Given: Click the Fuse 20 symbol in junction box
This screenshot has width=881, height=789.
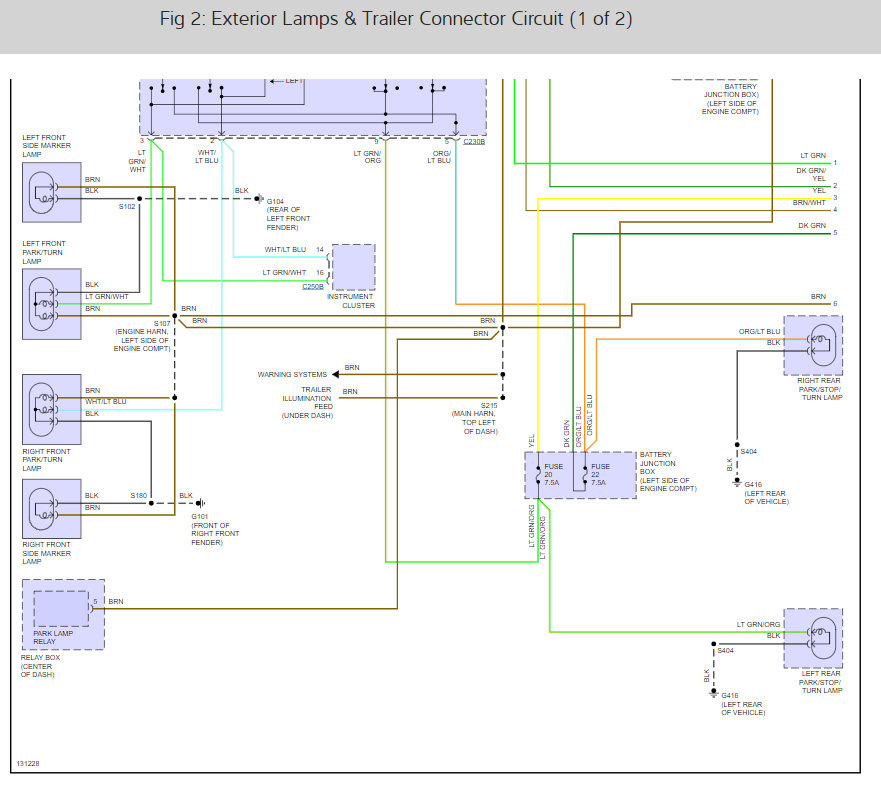Looking at the screenshot, I should pos(538,475).
